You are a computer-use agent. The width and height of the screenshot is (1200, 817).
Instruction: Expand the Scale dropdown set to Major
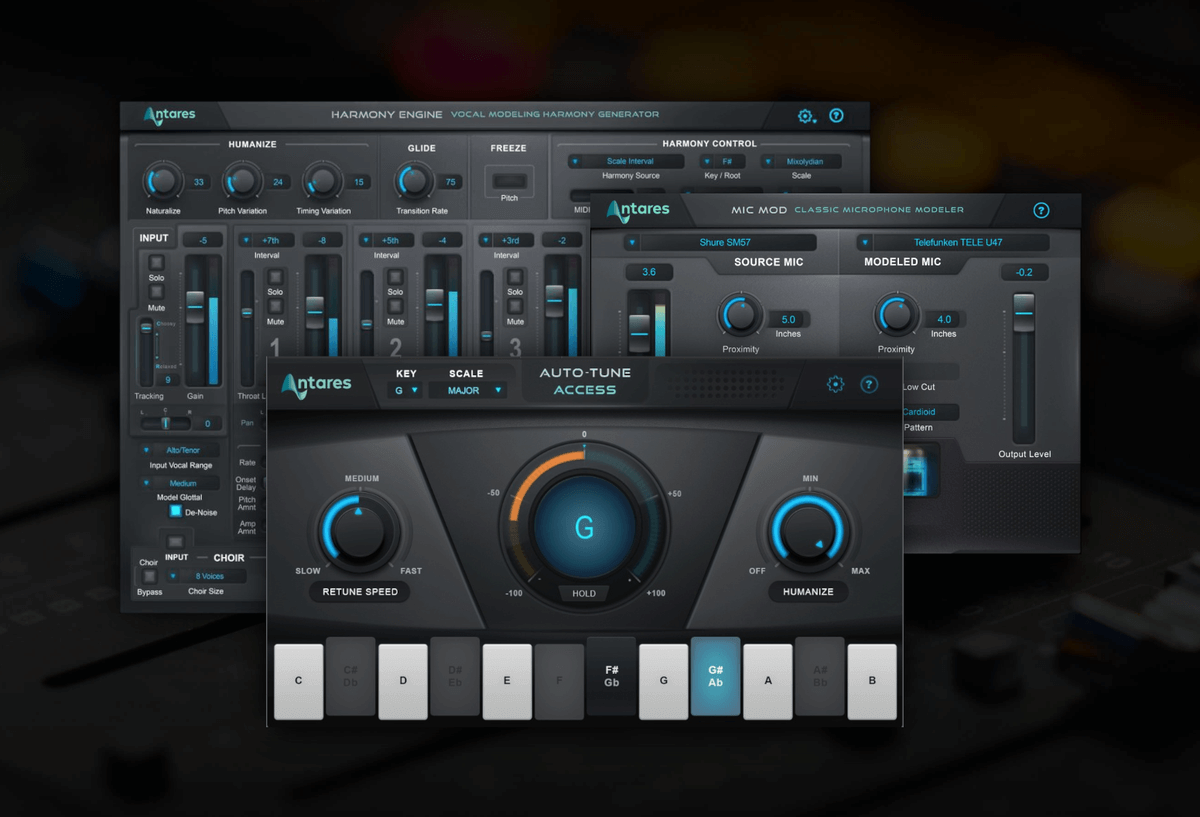(x=468, y=390)
